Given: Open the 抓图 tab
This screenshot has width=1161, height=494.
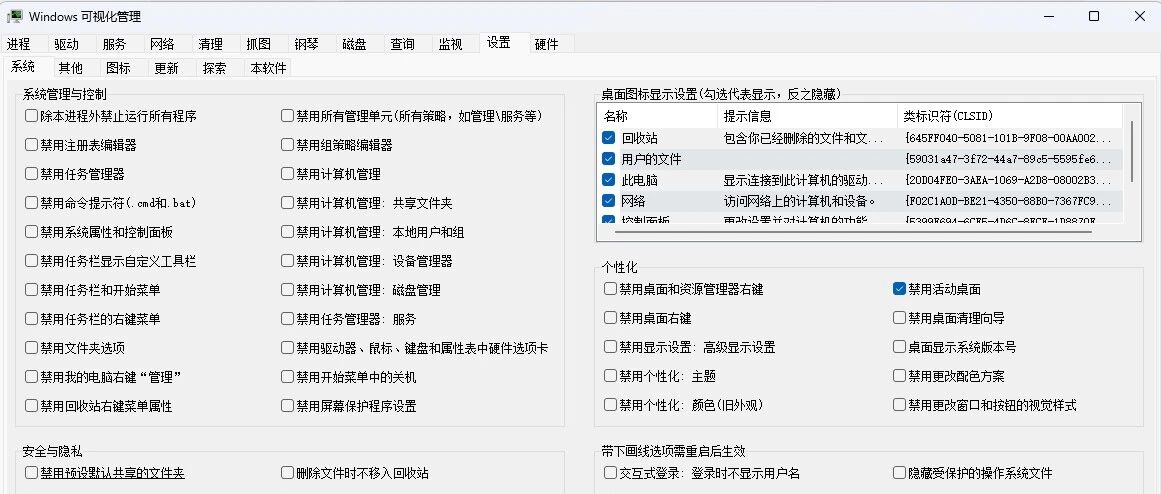Looking at the screenshot, I should tap(258, 44).
